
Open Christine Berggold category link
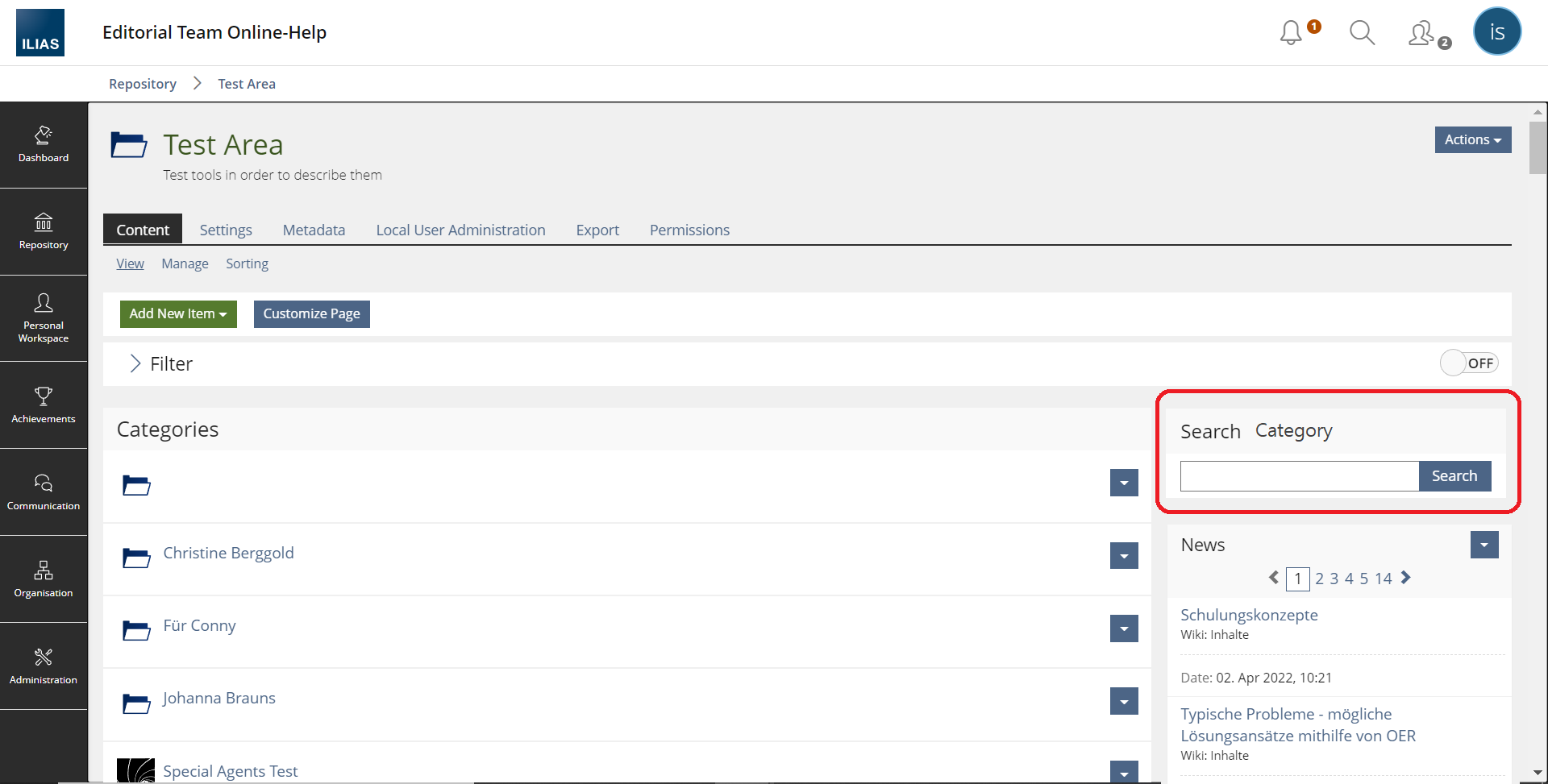pyautogui.click(x=228, y=553)
